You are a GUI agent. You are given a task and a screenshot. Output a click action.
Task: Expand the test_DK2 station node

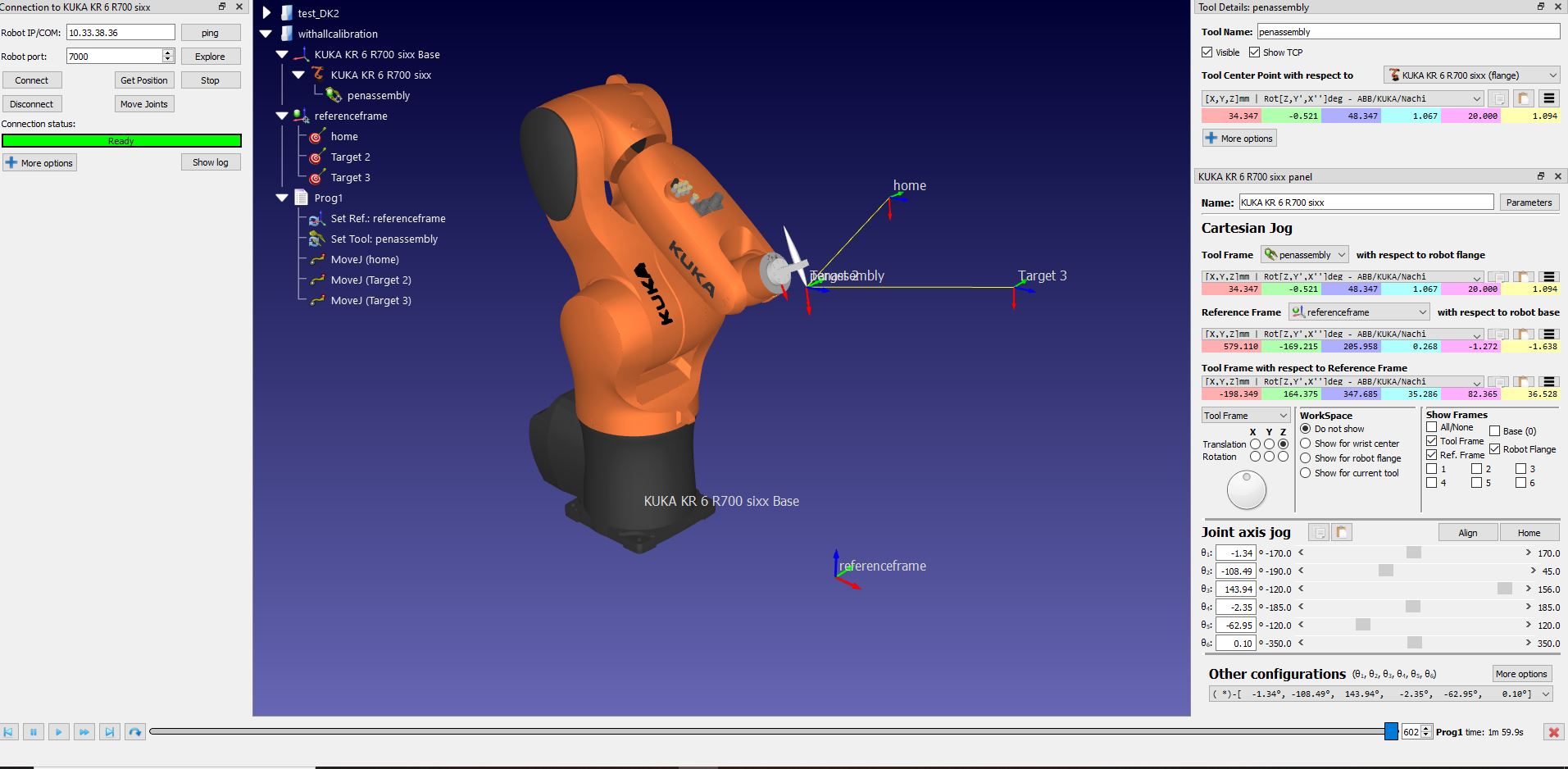[266, 13]
